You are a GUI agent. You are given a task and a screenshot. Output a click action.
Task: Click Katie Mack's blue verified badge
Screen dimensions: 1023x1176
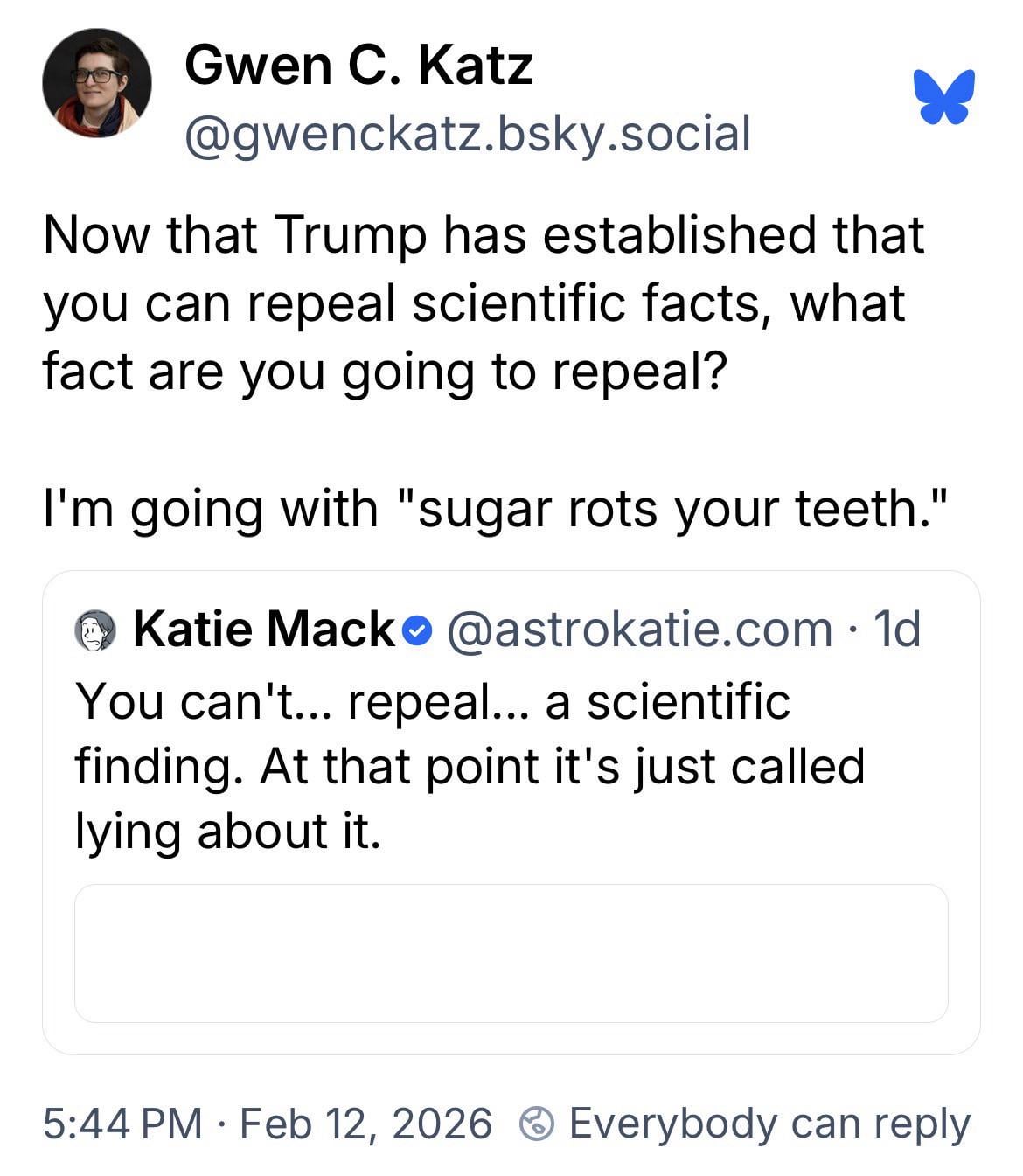[x=420, y=630]
